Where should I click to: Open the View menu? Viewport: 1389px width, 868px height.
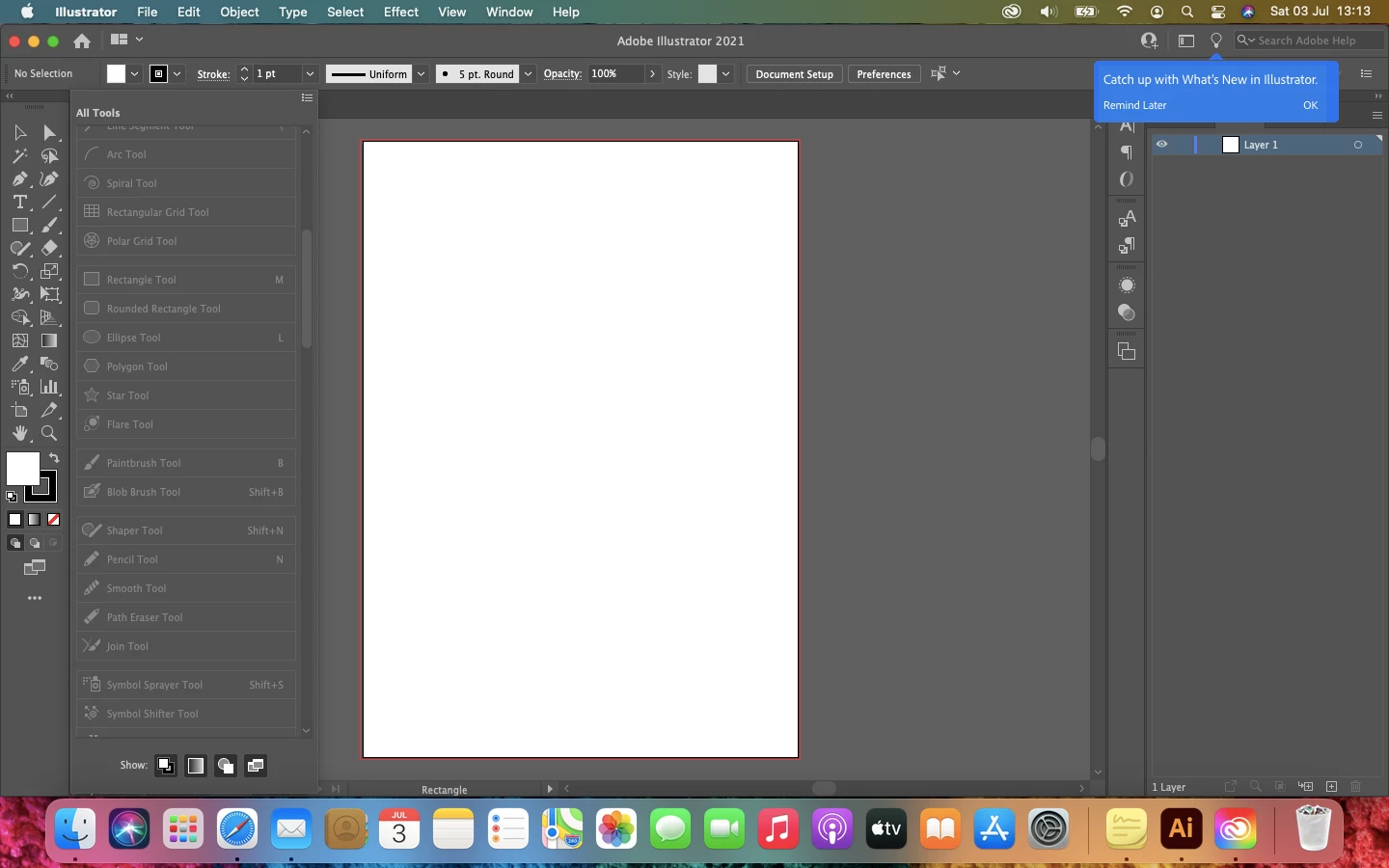tap(452, 12)
